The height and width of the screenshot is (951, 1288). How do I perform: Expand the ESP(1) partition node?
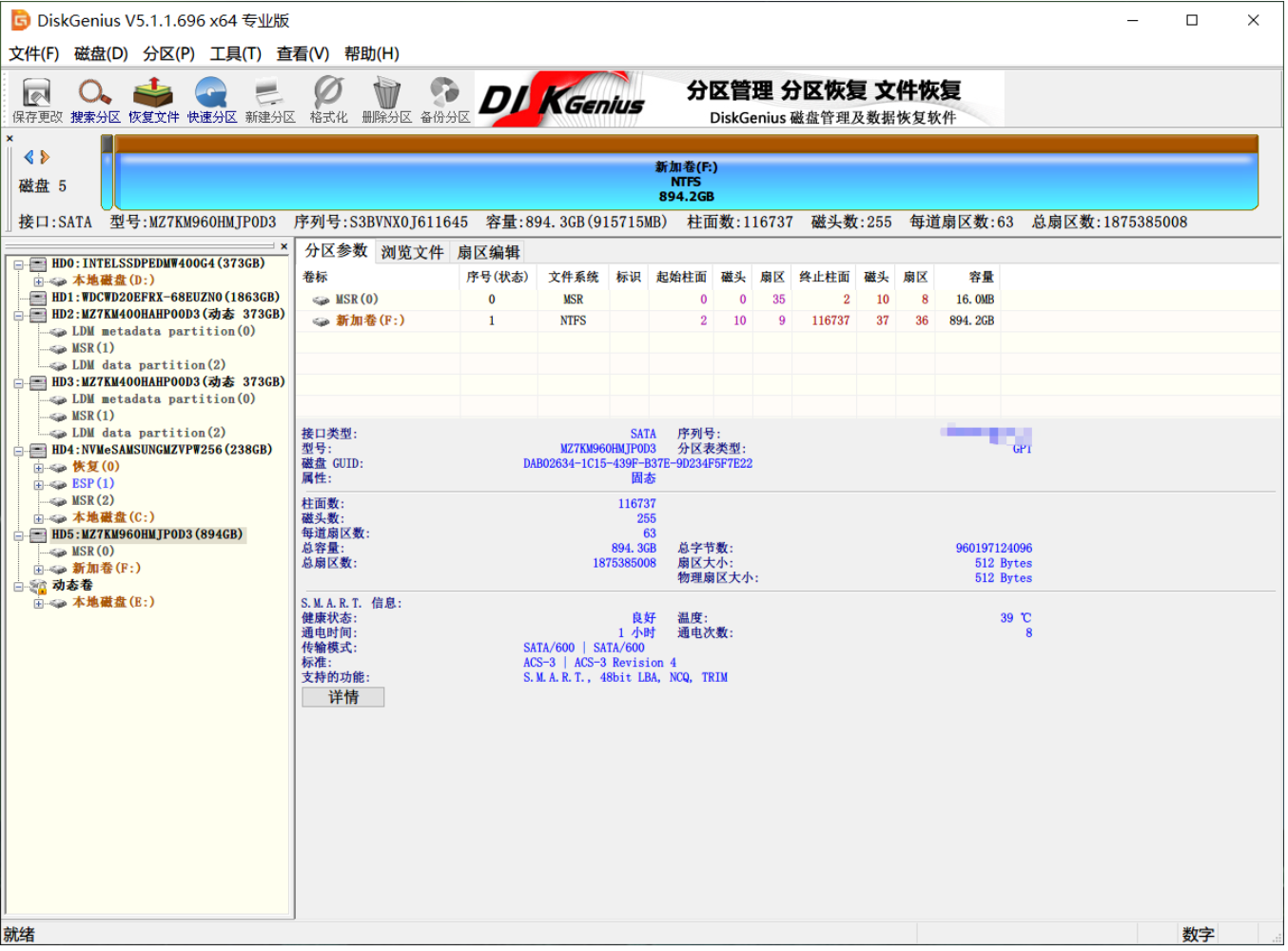[x=38, y=485]
